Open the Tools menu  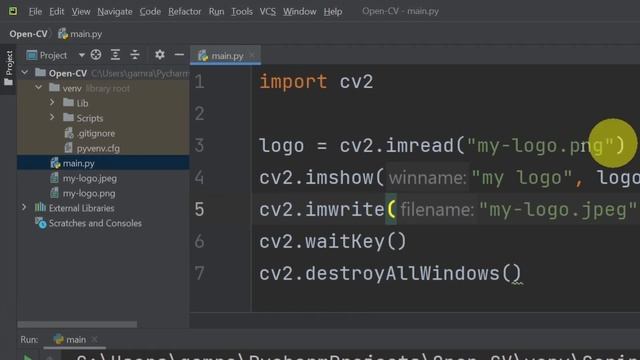(242, 11)
